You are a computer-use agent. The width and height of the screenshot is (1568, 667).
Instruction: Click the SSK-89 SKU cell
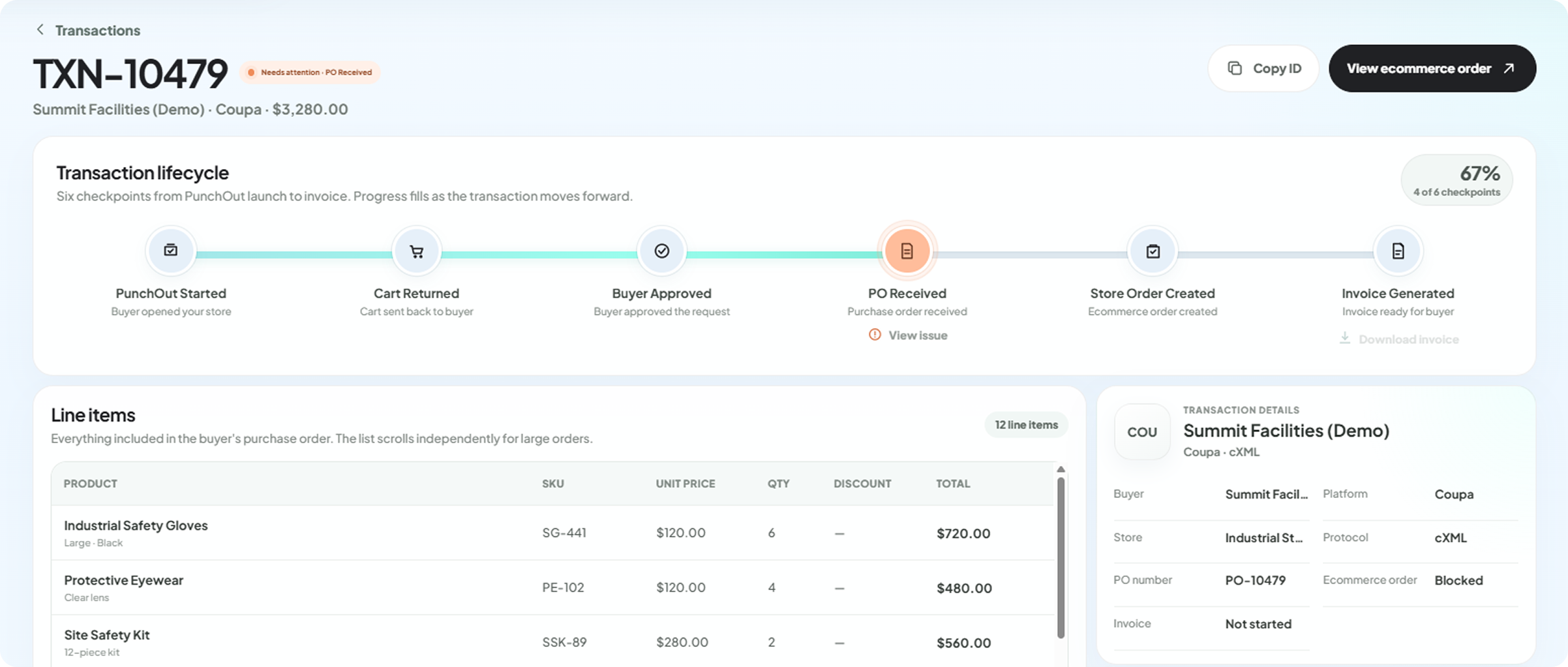pyautogui.click(x=564, y=643)
